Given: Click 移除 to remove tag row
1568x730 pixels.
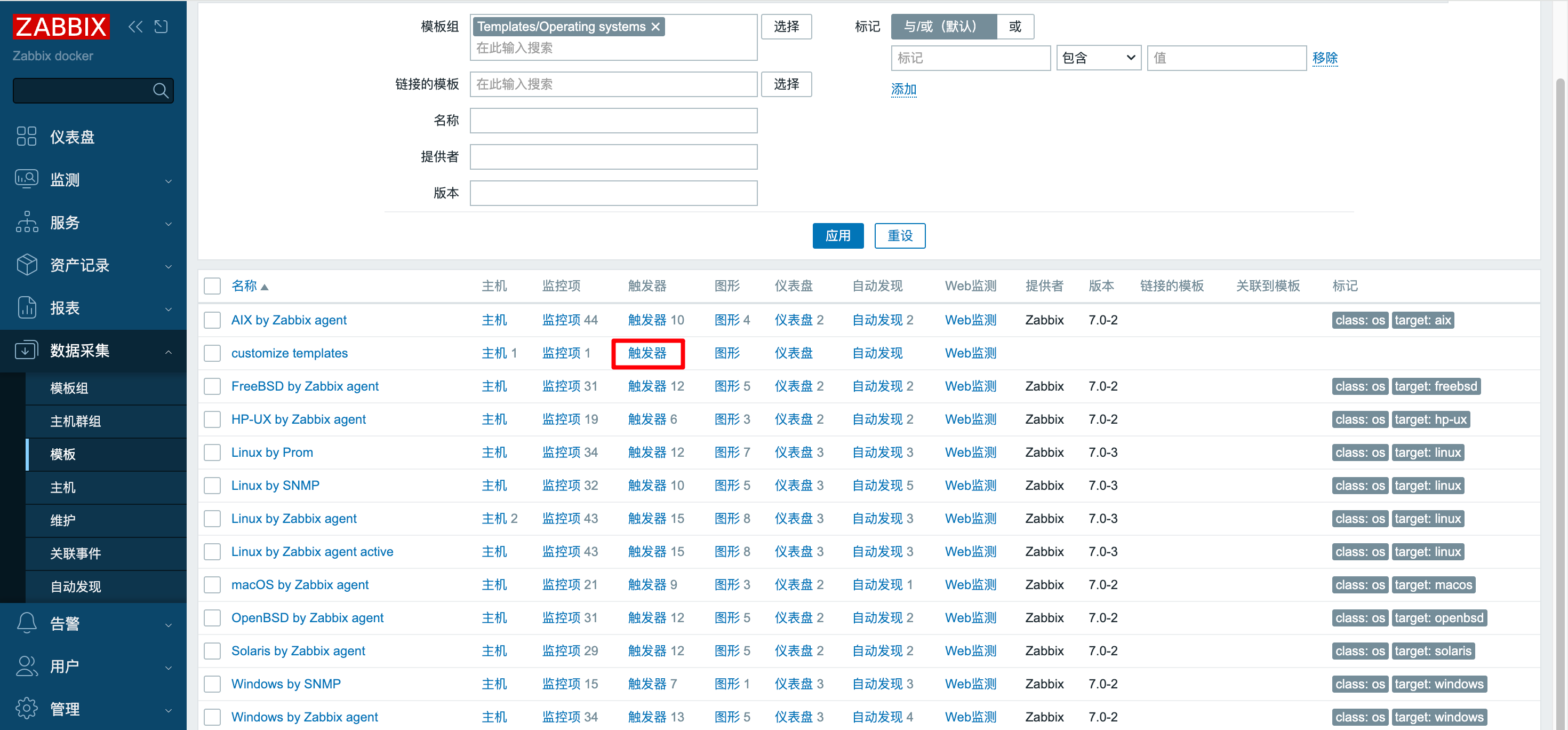Looking at the screenshot, I should point(1324,58).
